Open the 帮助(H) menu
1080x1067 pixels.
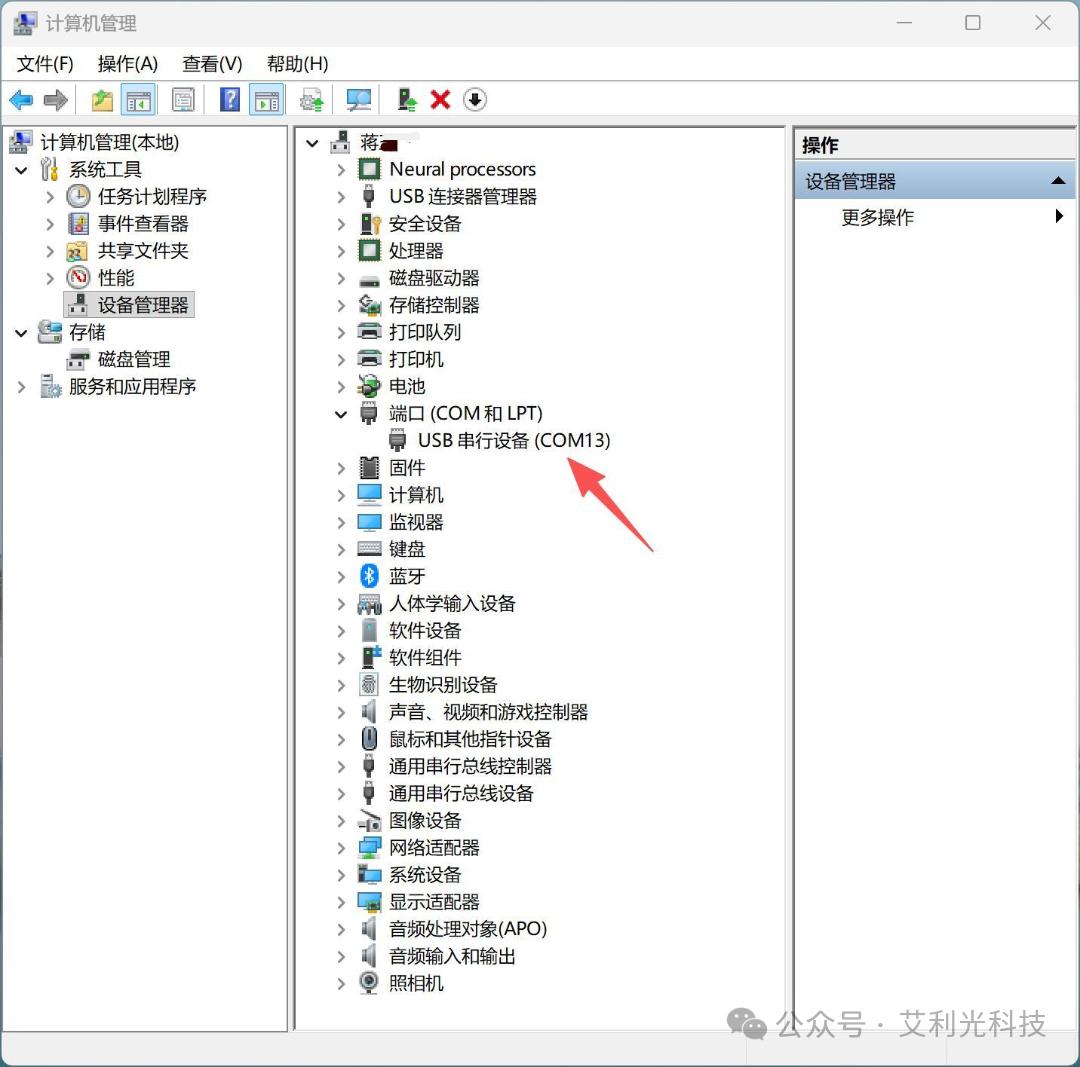[x=298, y=64]
